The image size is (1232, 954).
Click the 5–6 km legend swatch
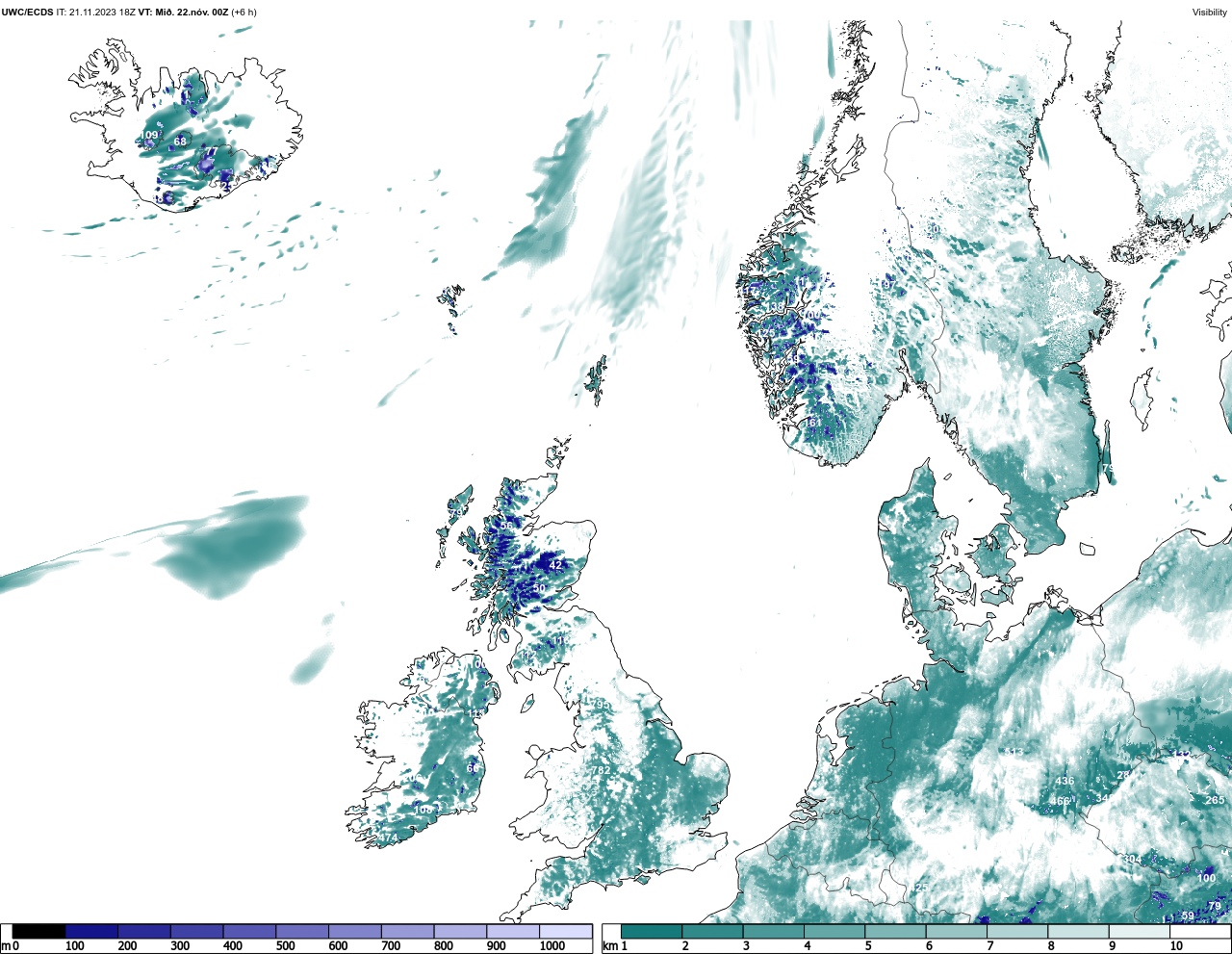pos(895,932)
